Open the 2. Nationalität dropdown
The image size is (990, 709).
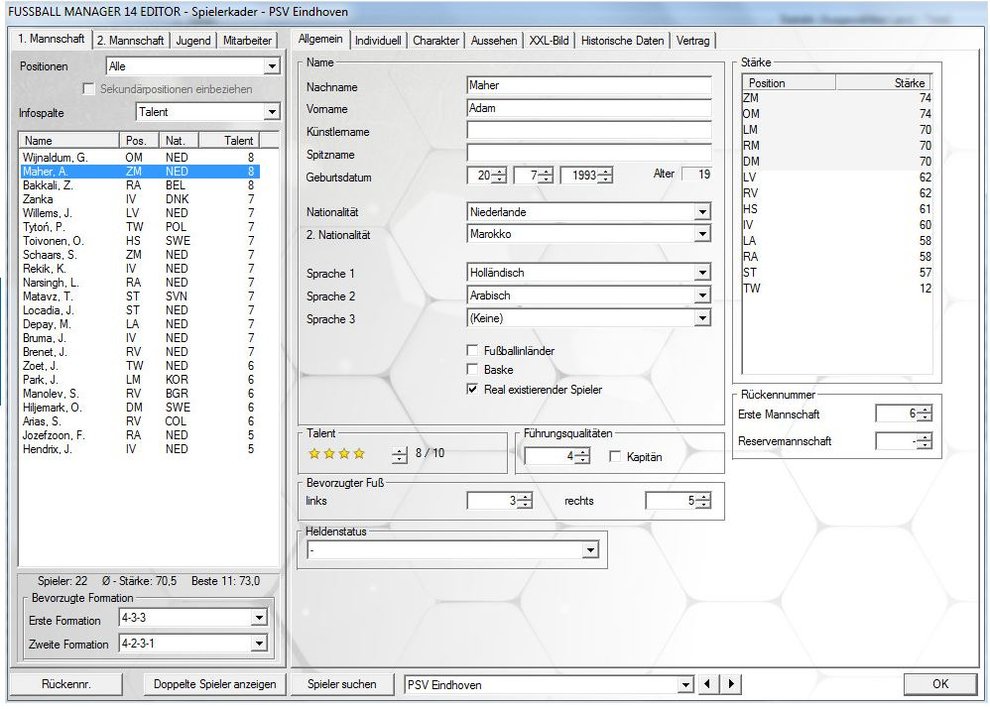tap(702, 234)
